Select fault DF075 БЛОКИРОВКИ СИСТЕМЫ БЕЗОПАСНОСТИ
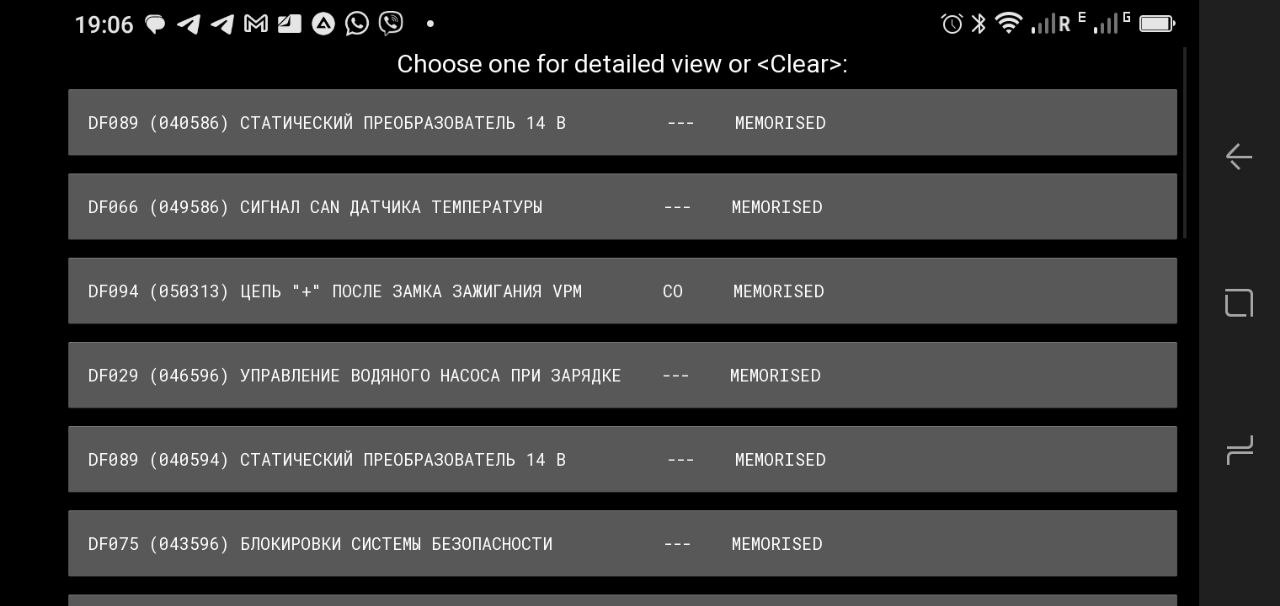Image resolution: width=1280 pixels, height=606 pixels. pyautogui.click(x=622, y=543)
